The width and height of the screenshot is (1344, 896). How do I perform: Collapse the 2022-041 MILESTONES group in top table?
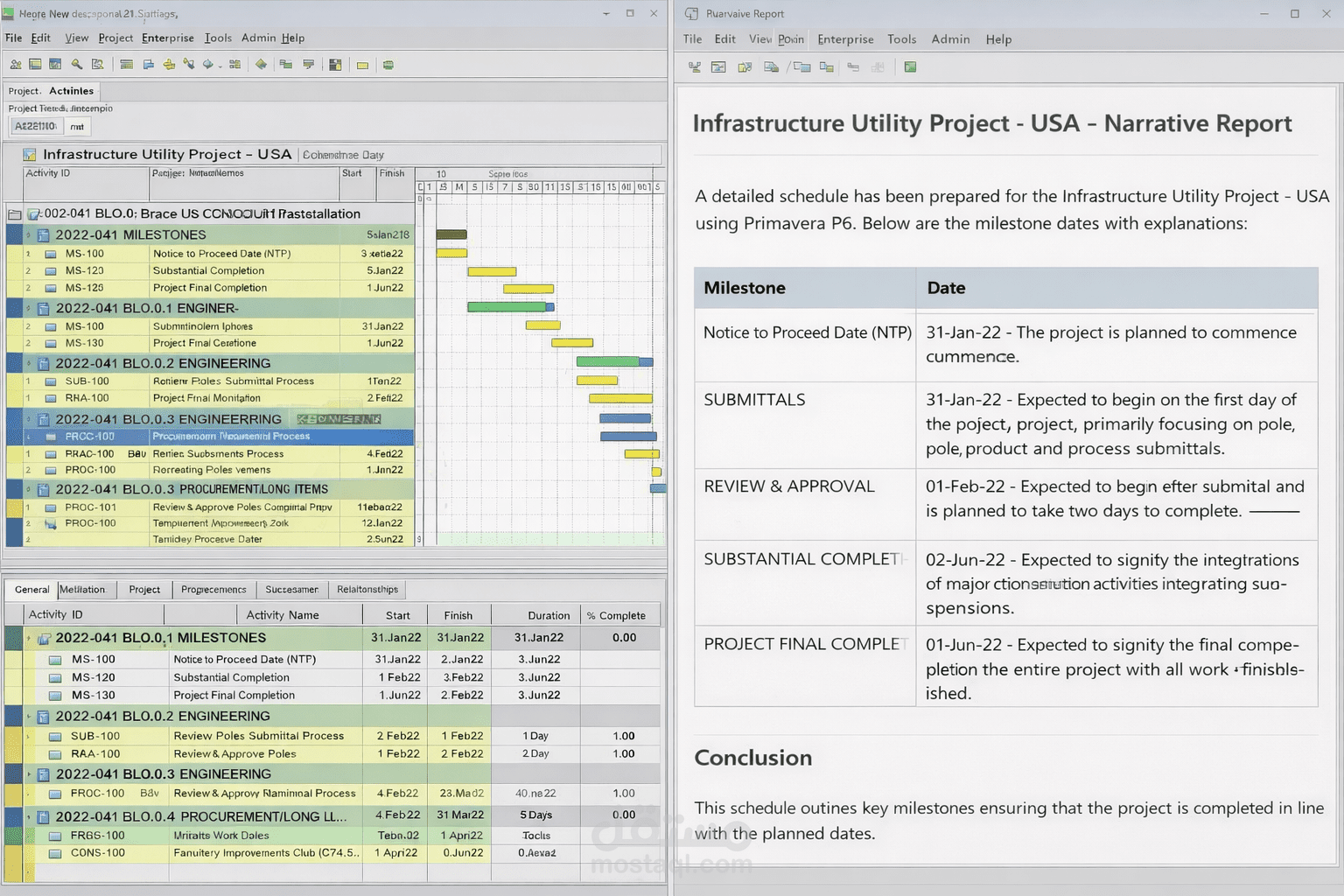(27, 234)
